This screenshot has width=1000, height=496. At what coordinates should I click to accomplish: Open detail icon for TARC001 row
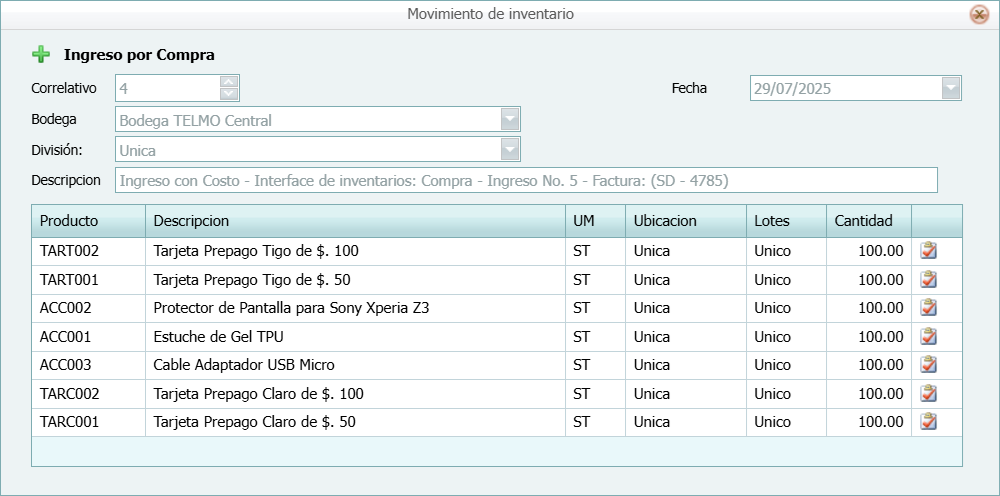929,421
